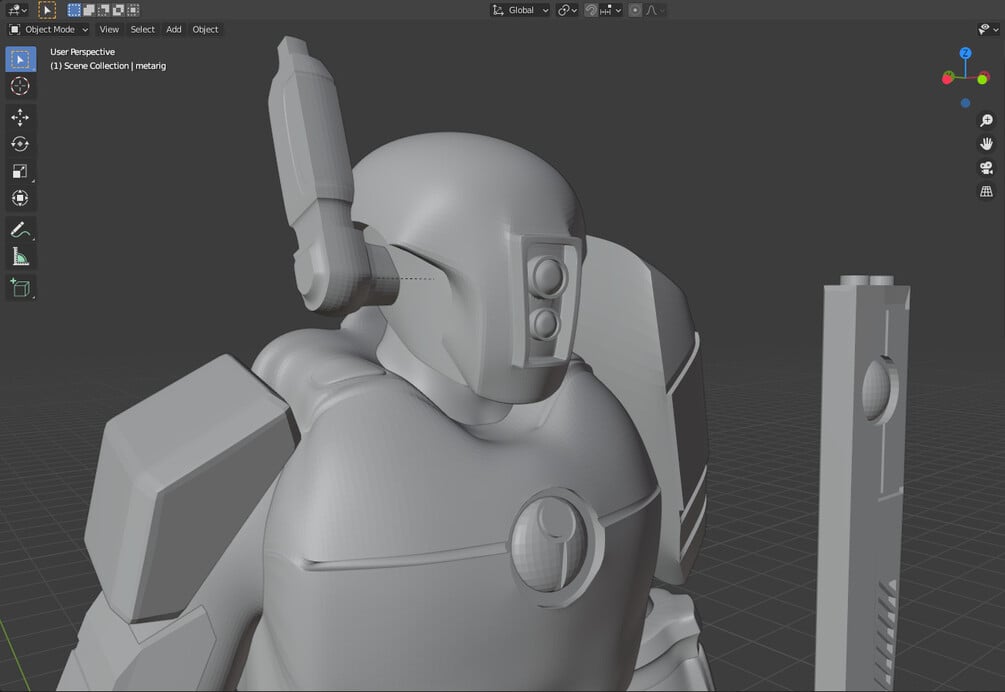Pick the Scale tool
This screenshot has height=692, width=1005.
tap(21, 171)
